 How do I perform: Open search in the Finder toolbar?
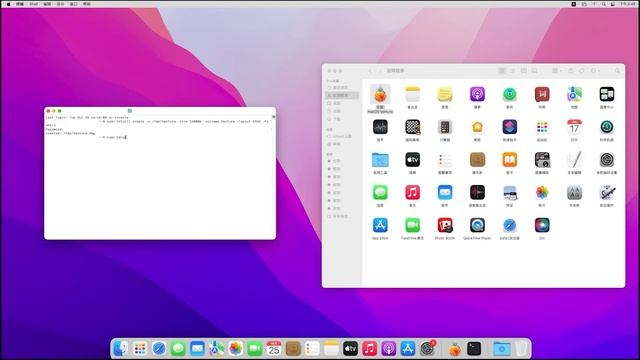point(617,71)
